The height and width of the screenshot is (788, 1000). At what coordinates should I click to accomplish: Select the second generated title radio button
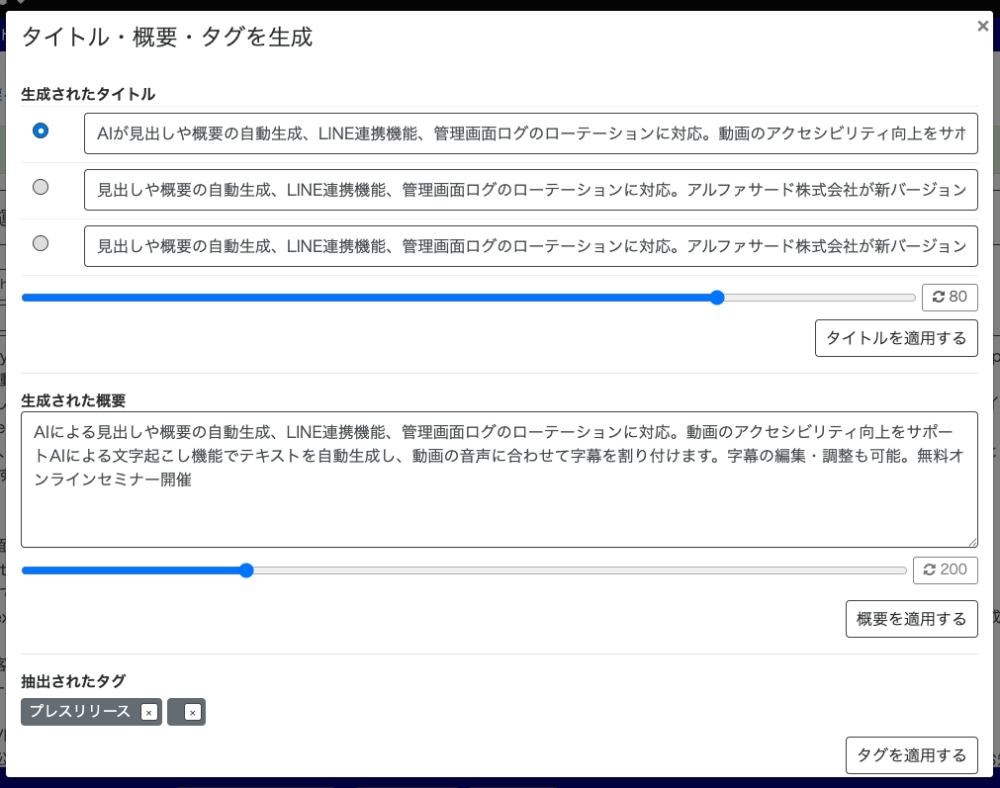coord(40,187)
